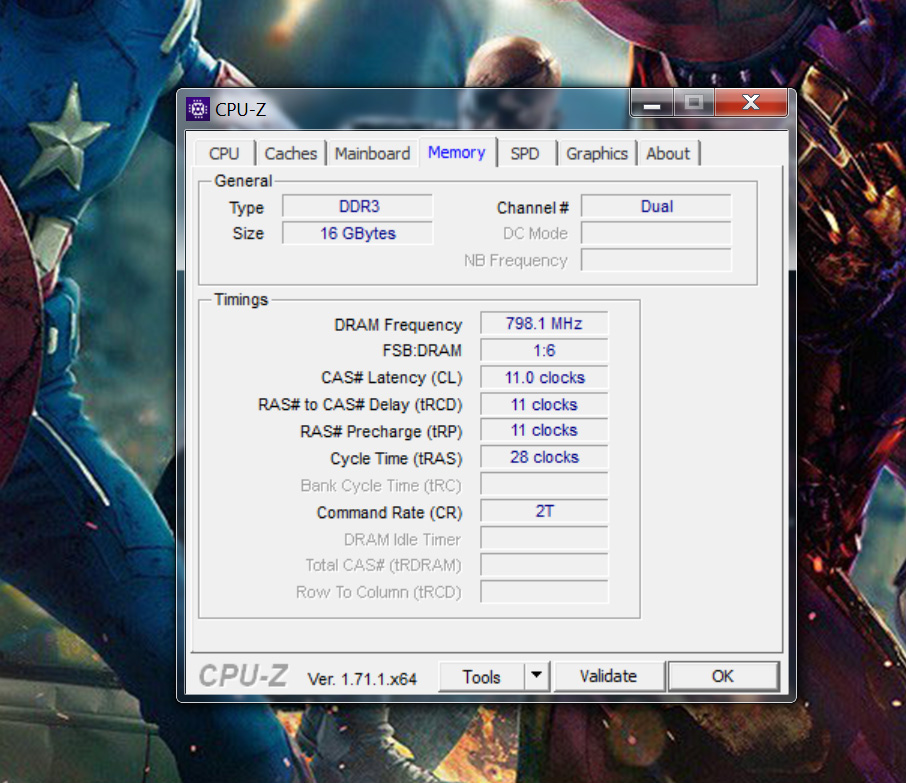Select the FSB:DRAM value 1:6
Image resolution: width=906 pixels, height=783 pixels.
pyautogui.click(x=544, y=350)
